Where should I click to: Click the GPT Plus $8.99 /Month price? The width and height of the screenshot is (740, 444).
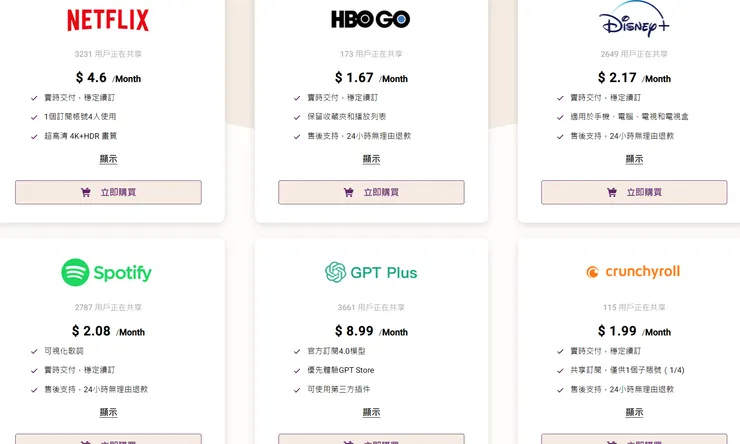pos(371,331)
